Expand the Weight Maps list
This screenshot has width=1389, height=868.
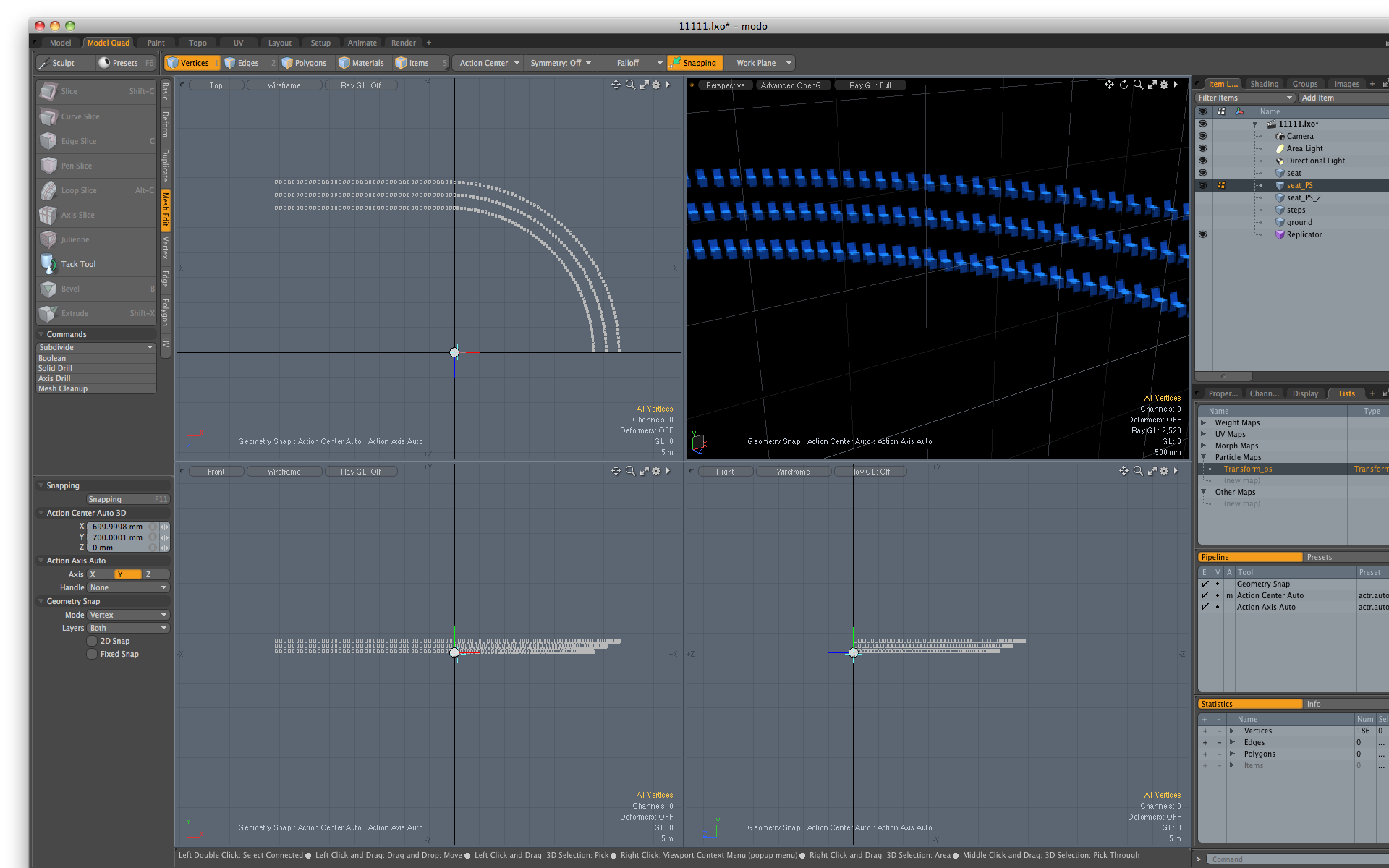pyautogui.click(x=1204, y=422)
